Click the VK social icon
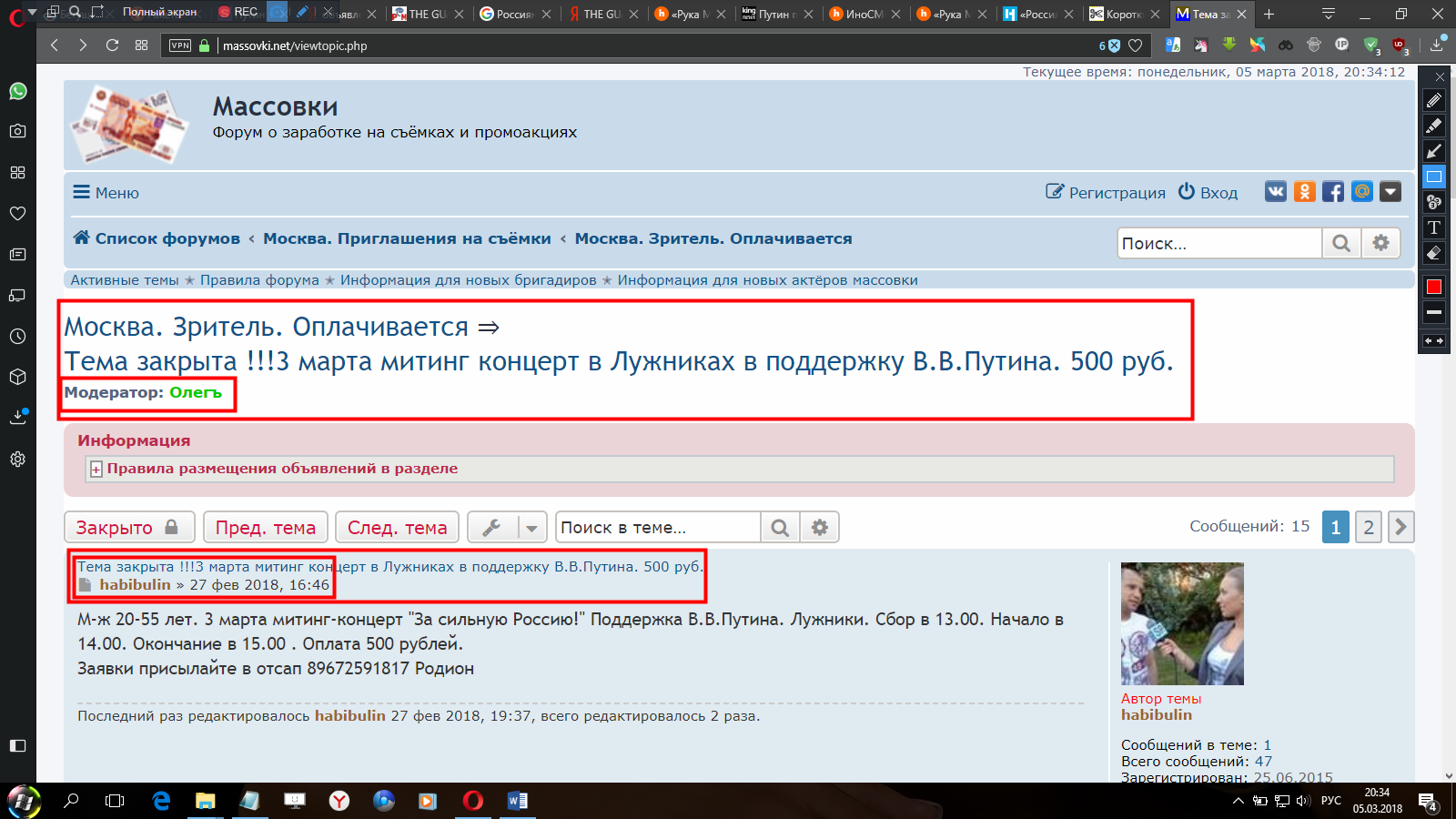The width and height of the screenshot is (1456, 819). click(1276, 191)
